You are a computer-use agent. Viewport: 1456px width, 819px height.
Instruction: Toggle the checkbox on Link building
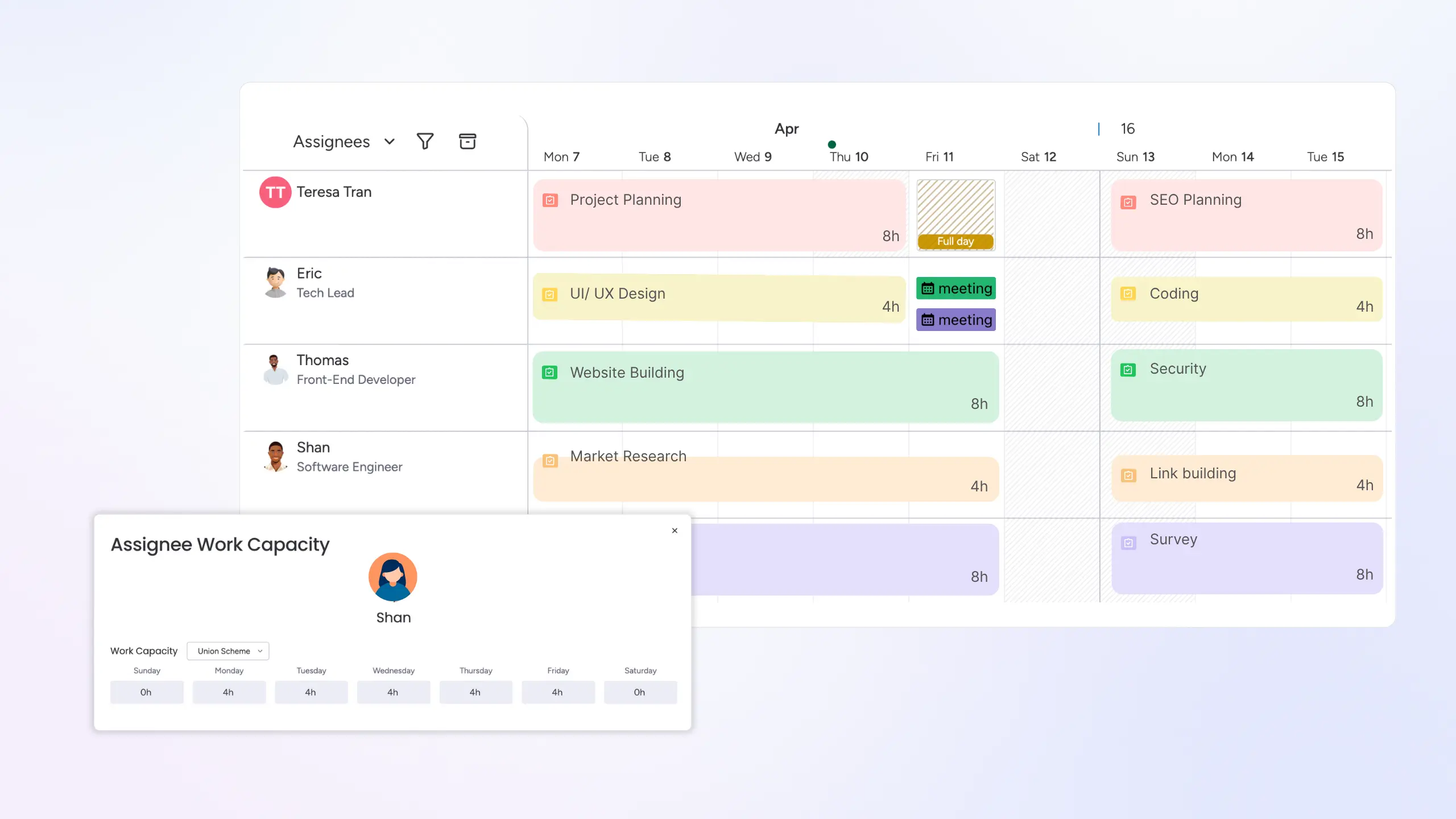pyautogui.click(x=1129, y=473)
